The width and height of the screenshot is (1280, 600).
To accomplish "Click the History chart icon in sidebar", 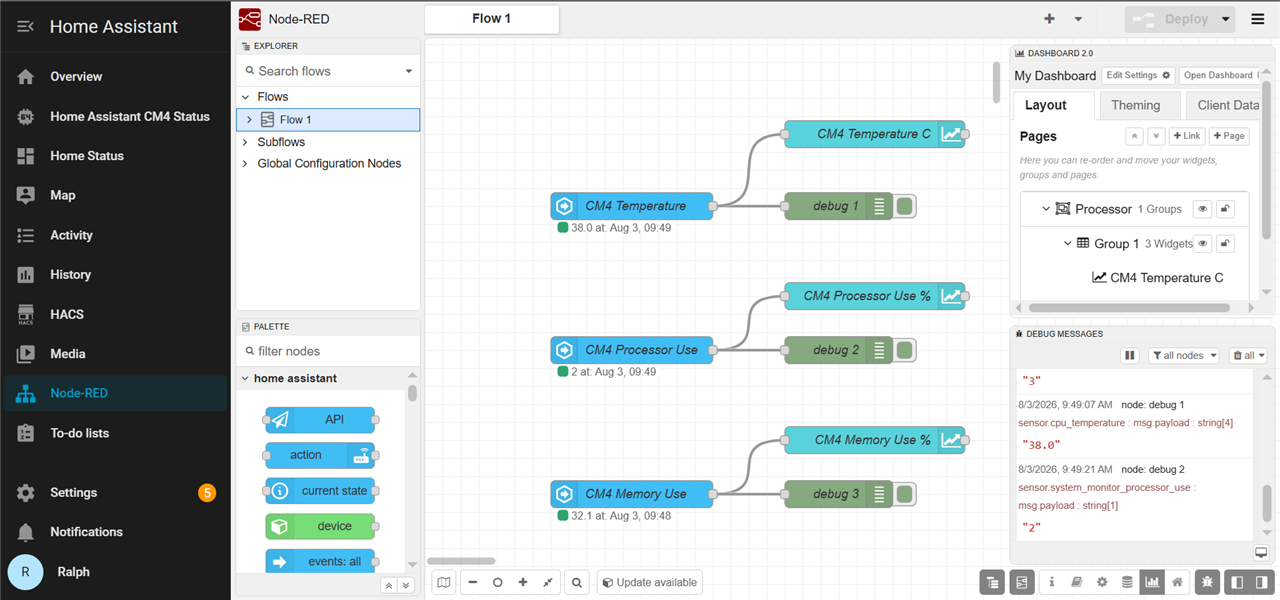I will point(26,275).
